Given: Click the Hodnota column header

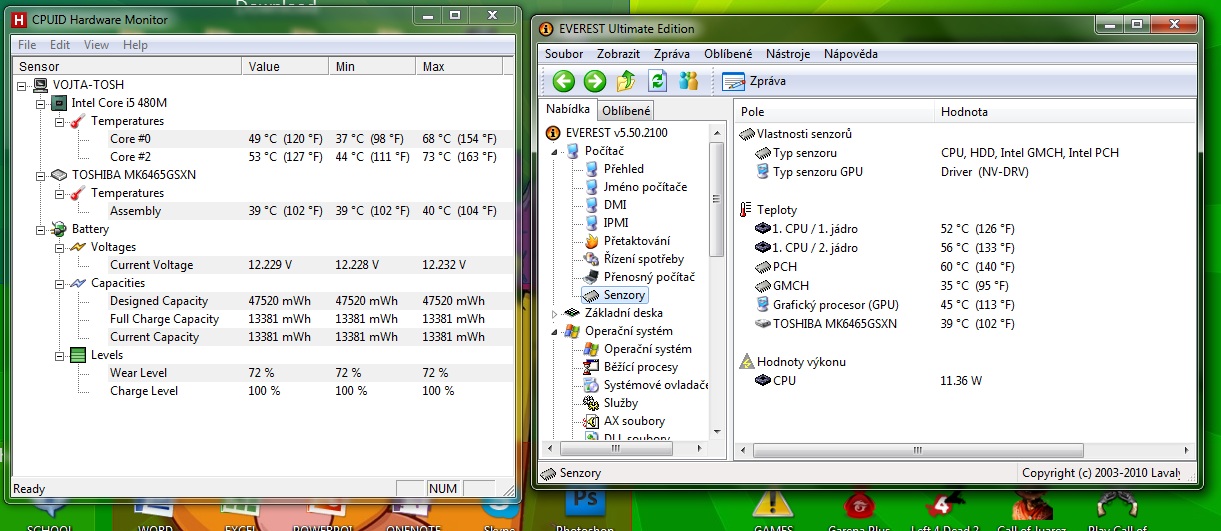Looking at the screenshot, I should [1065, 112].
